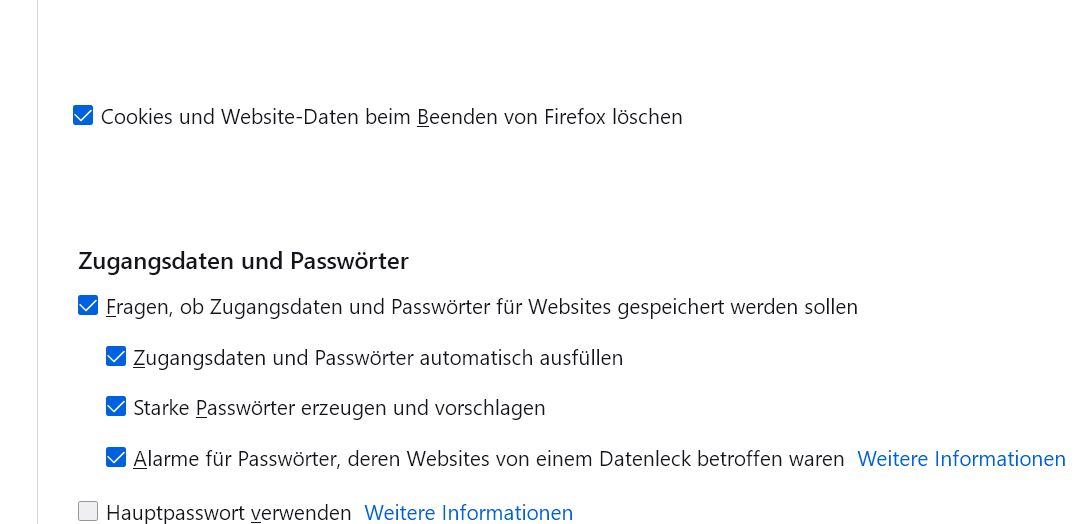Disable 'Fragen, ob Zugangsdaten' save-prompt checkbox
Viewport: 1087px width, 524px height.
pyautogui.click(x=88, y=306)
